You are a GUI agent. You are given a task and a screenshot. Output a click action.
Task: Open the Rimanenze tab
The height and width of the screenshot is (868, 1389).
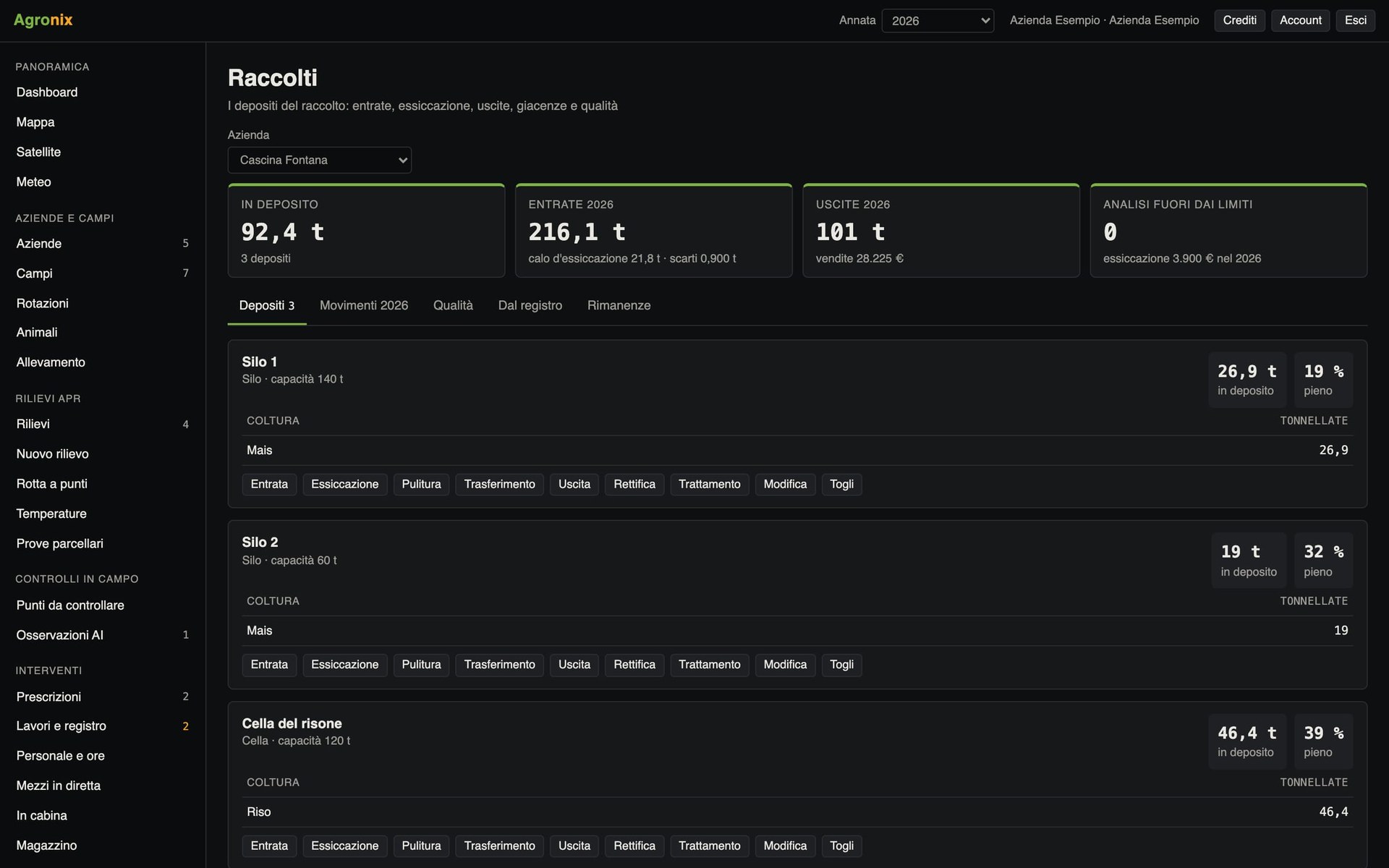pos(619,305)
